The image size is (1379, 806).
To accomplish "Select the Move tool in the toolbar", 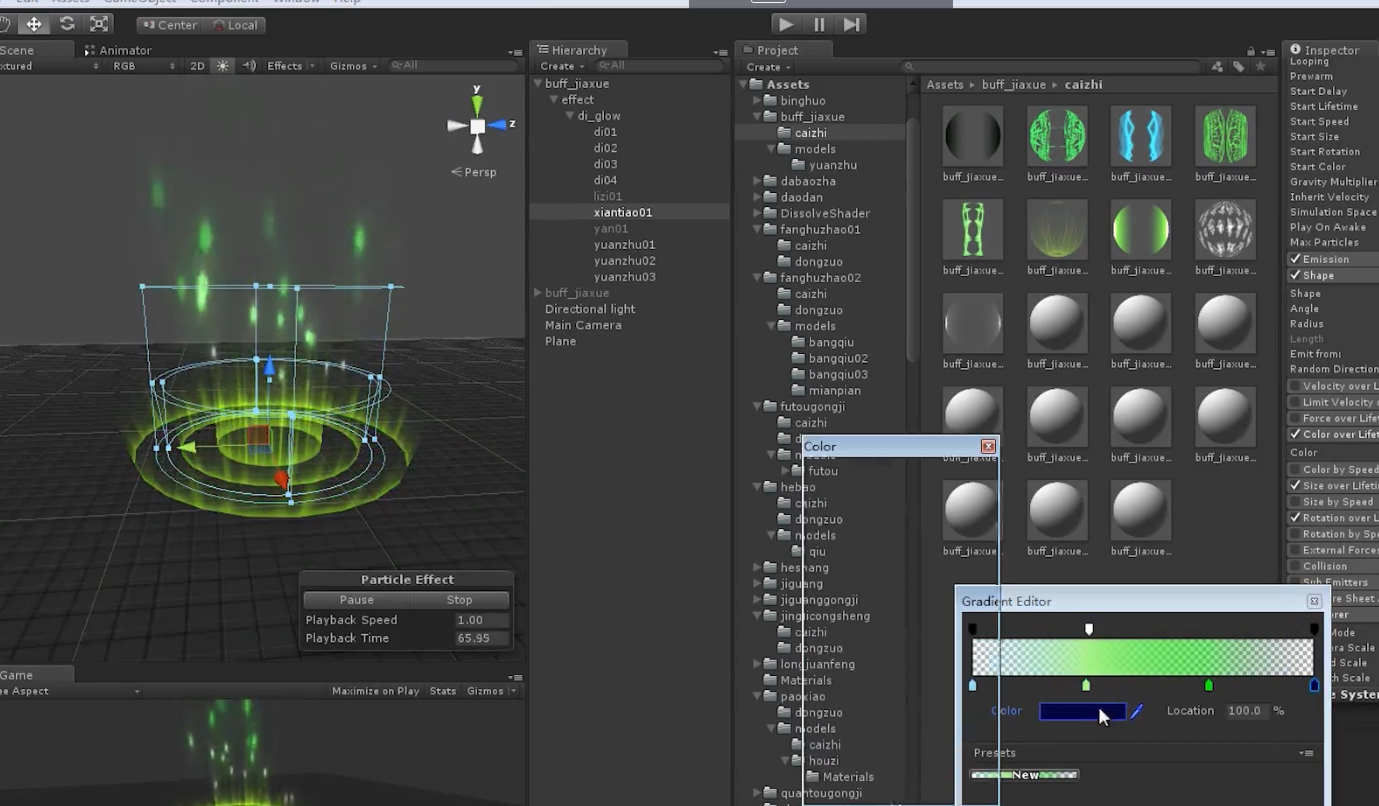I will pyautogui.click(x=33, y=24).
